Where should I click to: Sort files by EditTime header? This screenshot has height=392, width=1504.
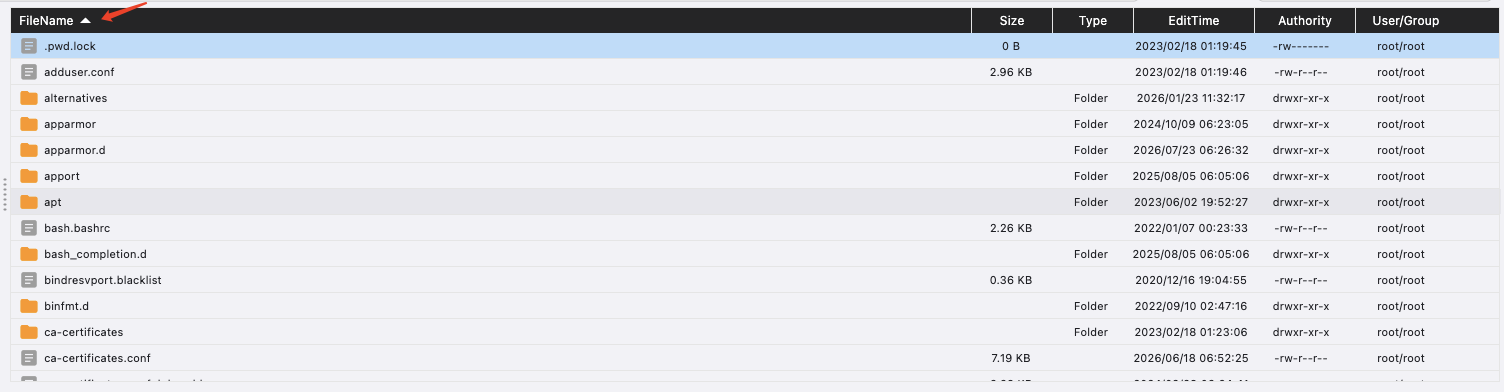point(1193,20)
